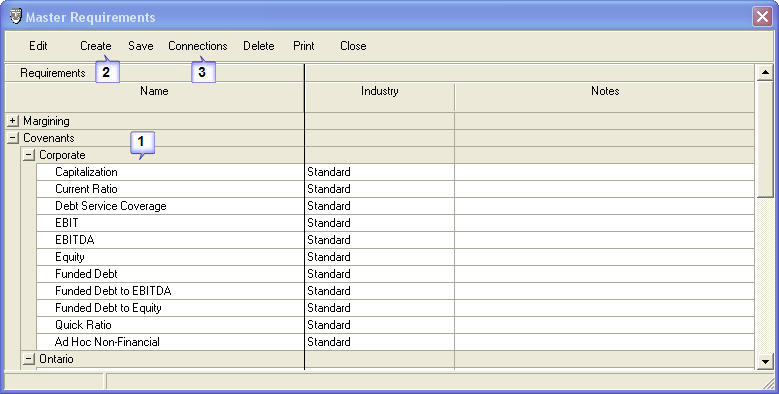The image size is (779, 394).
Task: Click Delete in the menu bar
Action: pos(259,46)
